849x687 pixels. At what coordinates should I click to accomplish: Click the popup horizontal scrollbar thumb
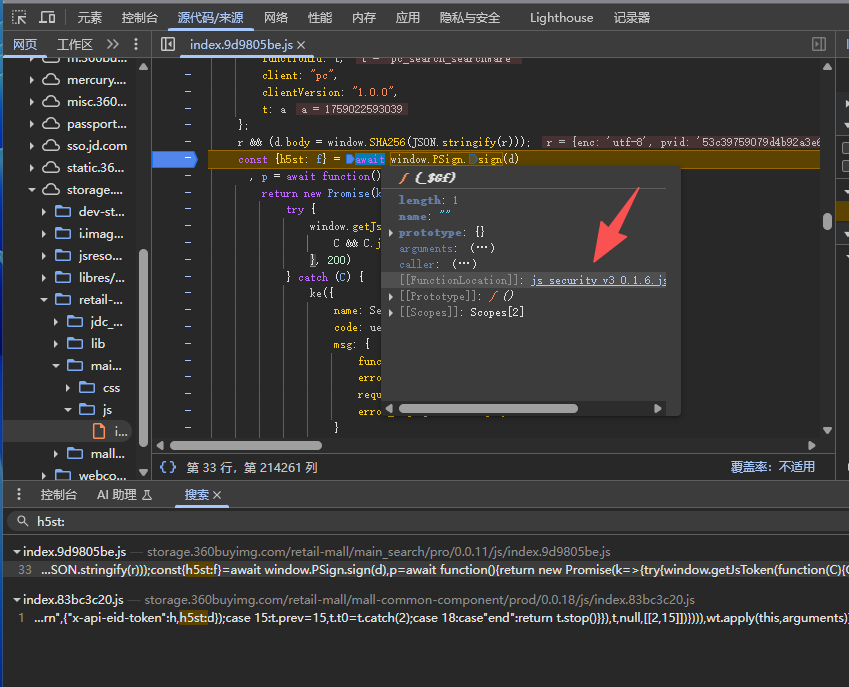488,409
